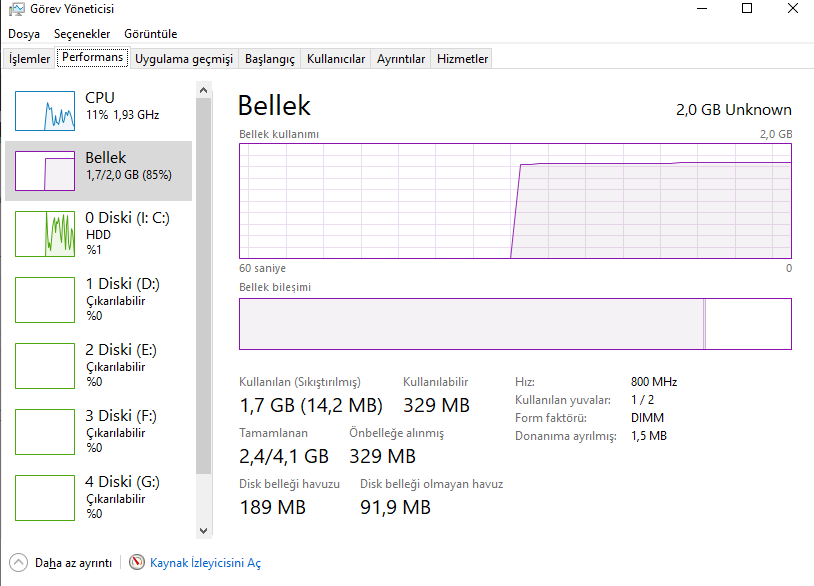Open the 0 Diski (I: C:) graph

45,234
